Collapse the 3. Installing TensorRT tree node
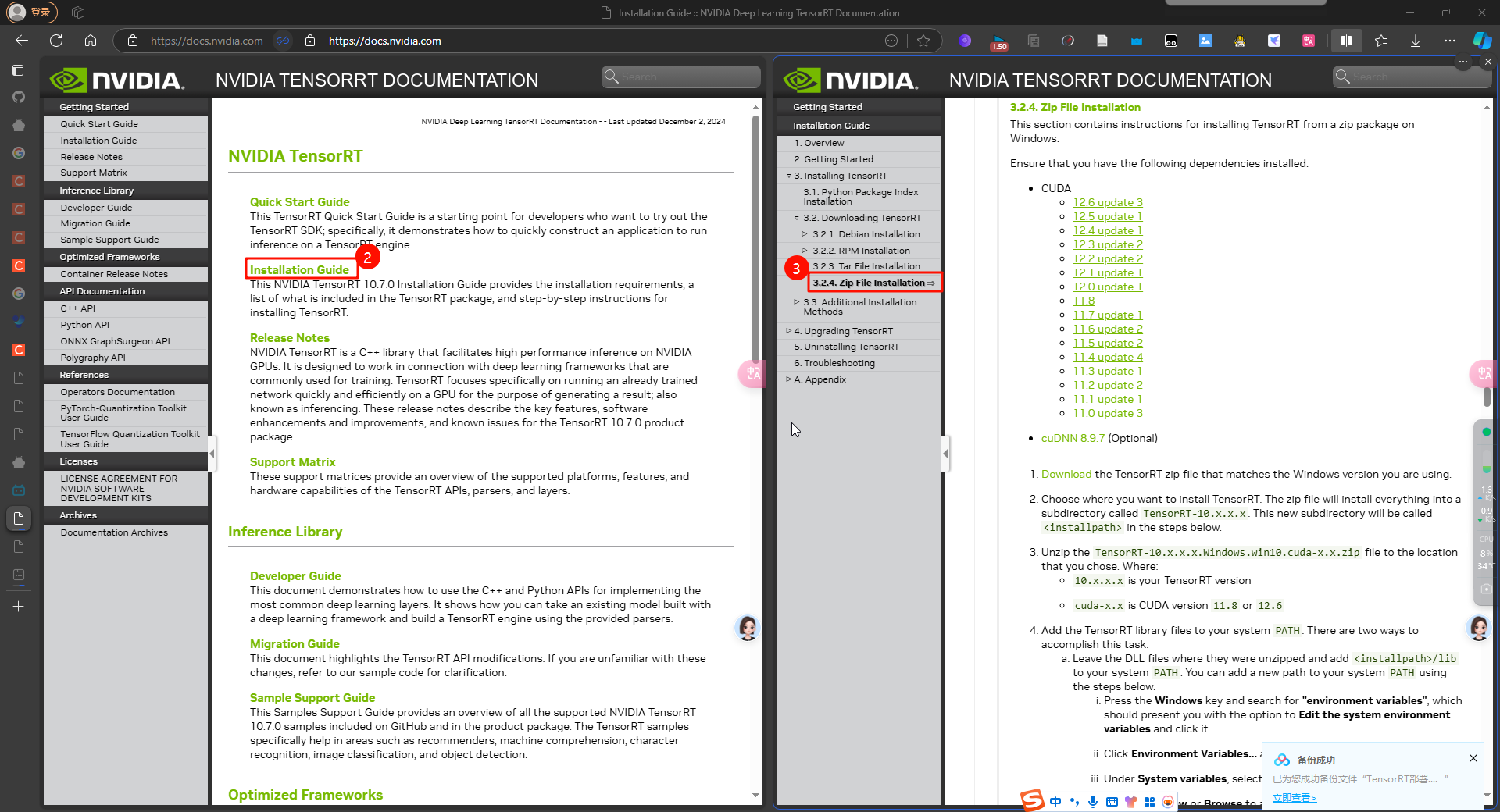1500x812 pixels. tap(788, 176)
